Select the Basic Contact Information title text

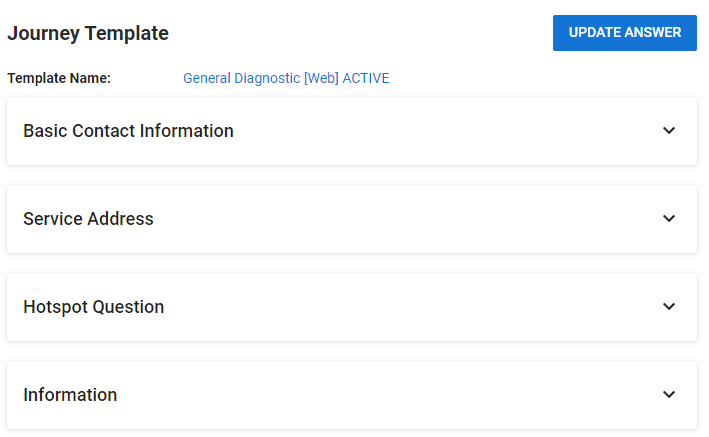(128, 131)
